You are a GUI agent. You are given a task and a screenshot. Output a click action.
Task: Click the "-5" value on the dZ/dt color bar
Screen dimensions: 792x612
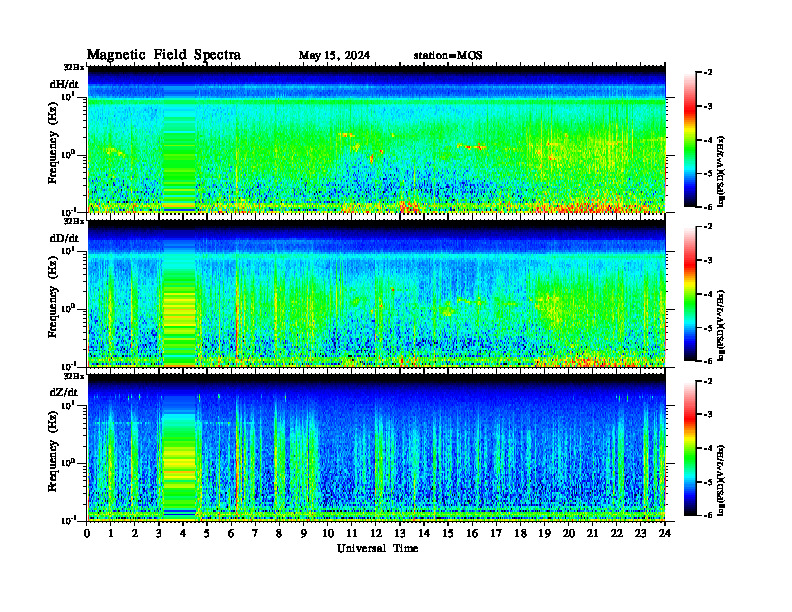tap(708, 482)
